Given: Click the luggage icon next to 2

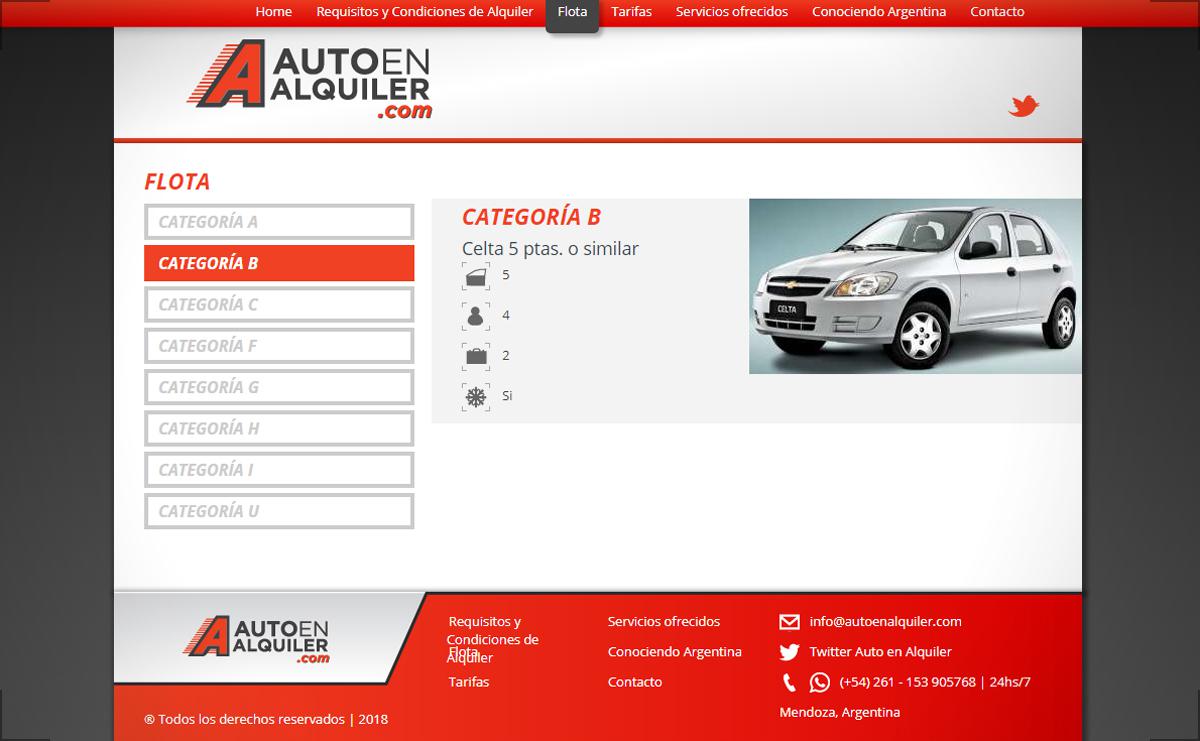Looking at the screenshot, I should (x=476, y=356).
